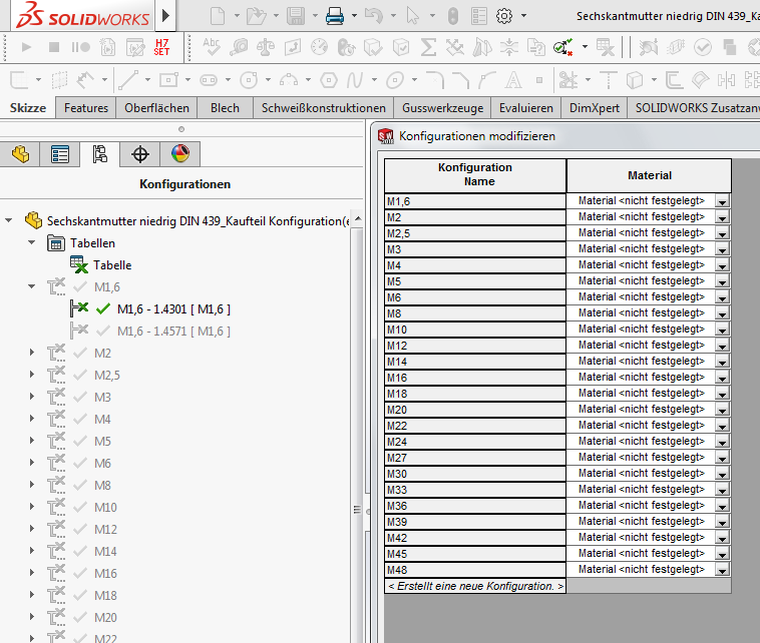This screenshot has width=760, height=643.
Task: Click the Sigma section properties icon
Action: click(428, 47)
